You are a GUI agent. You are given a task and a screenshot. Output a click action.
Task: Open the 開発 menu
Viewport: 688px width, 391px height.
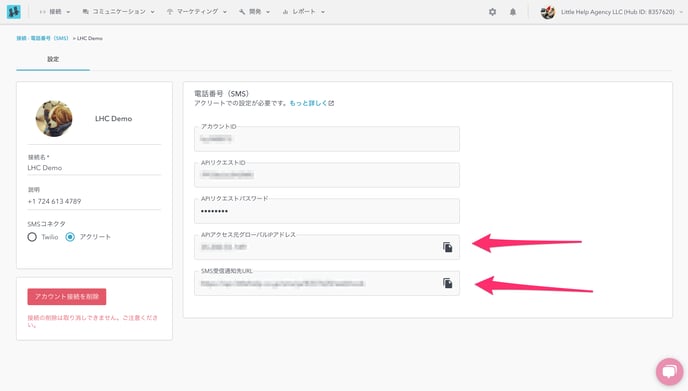click(x=254, y=12)
